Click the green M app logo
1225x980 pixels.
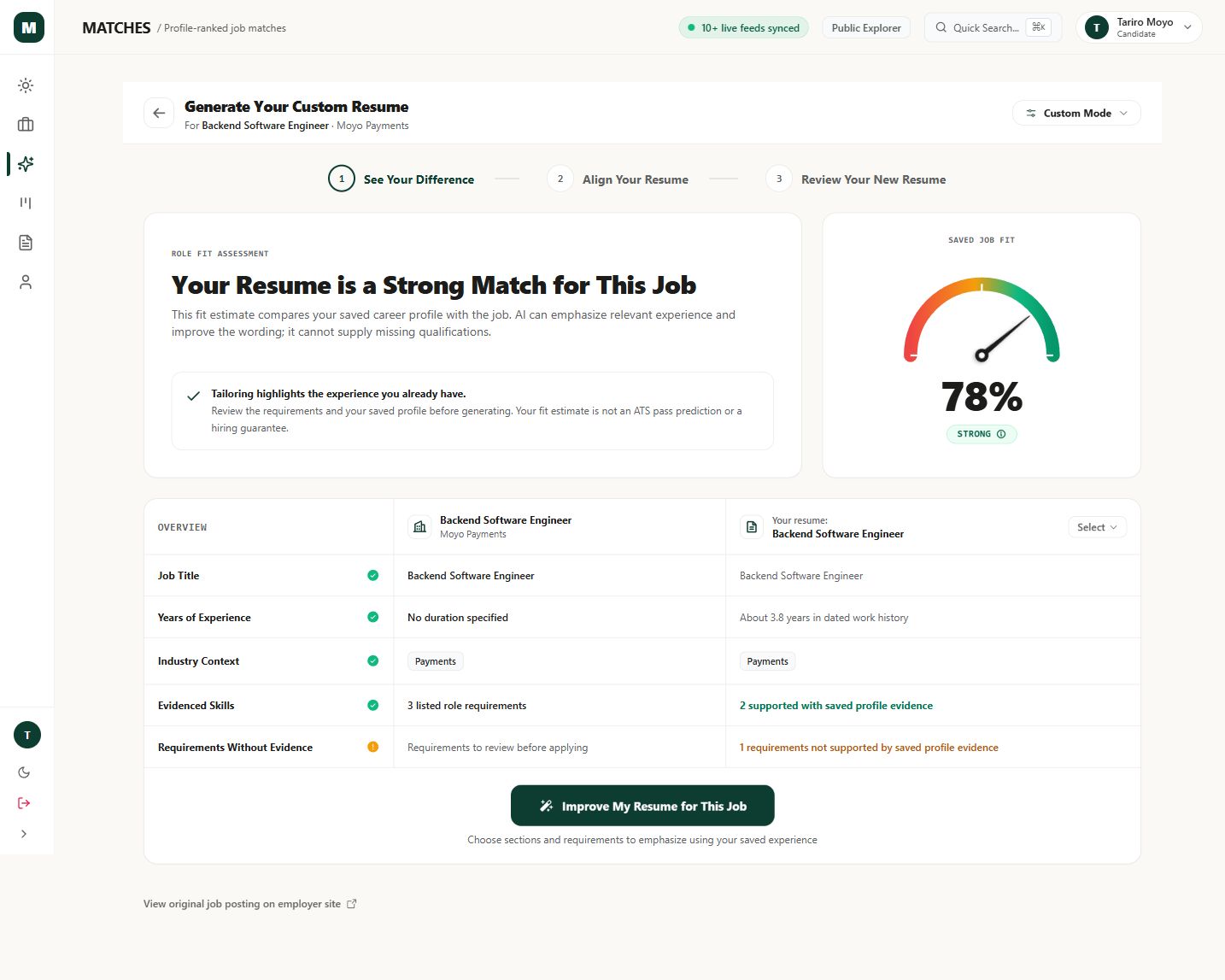coord(28,27)
